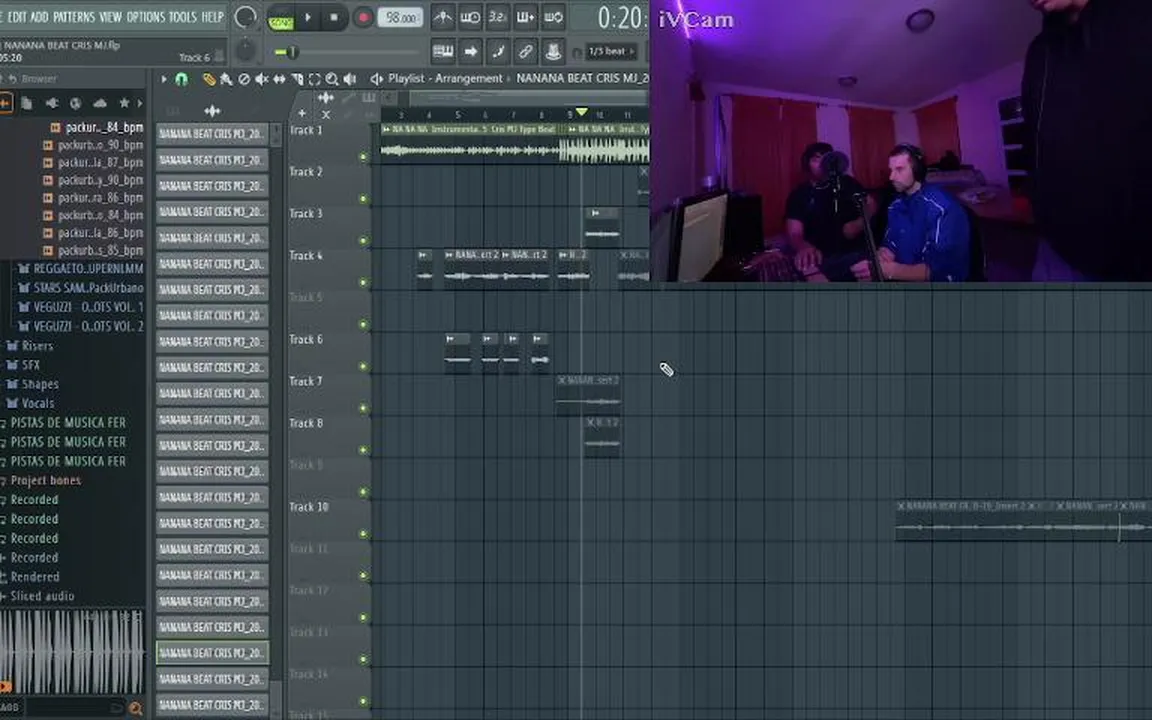The image size is (1152, 720).
Task: Toggle typing keyboard to piano icon
Action: click(442, 51)
